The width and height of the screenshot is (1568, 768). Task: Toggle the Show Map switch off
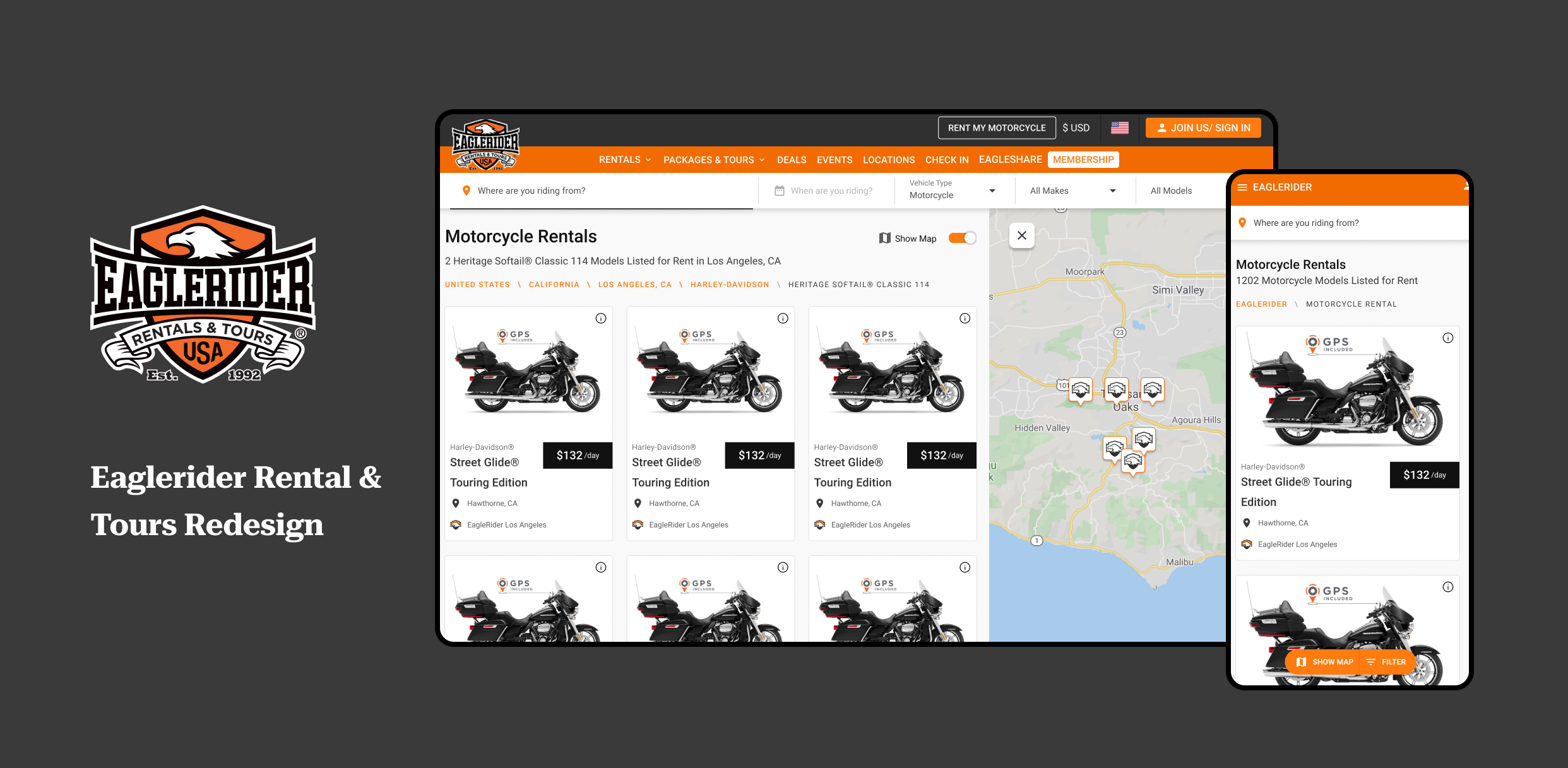tap(961, 238)
